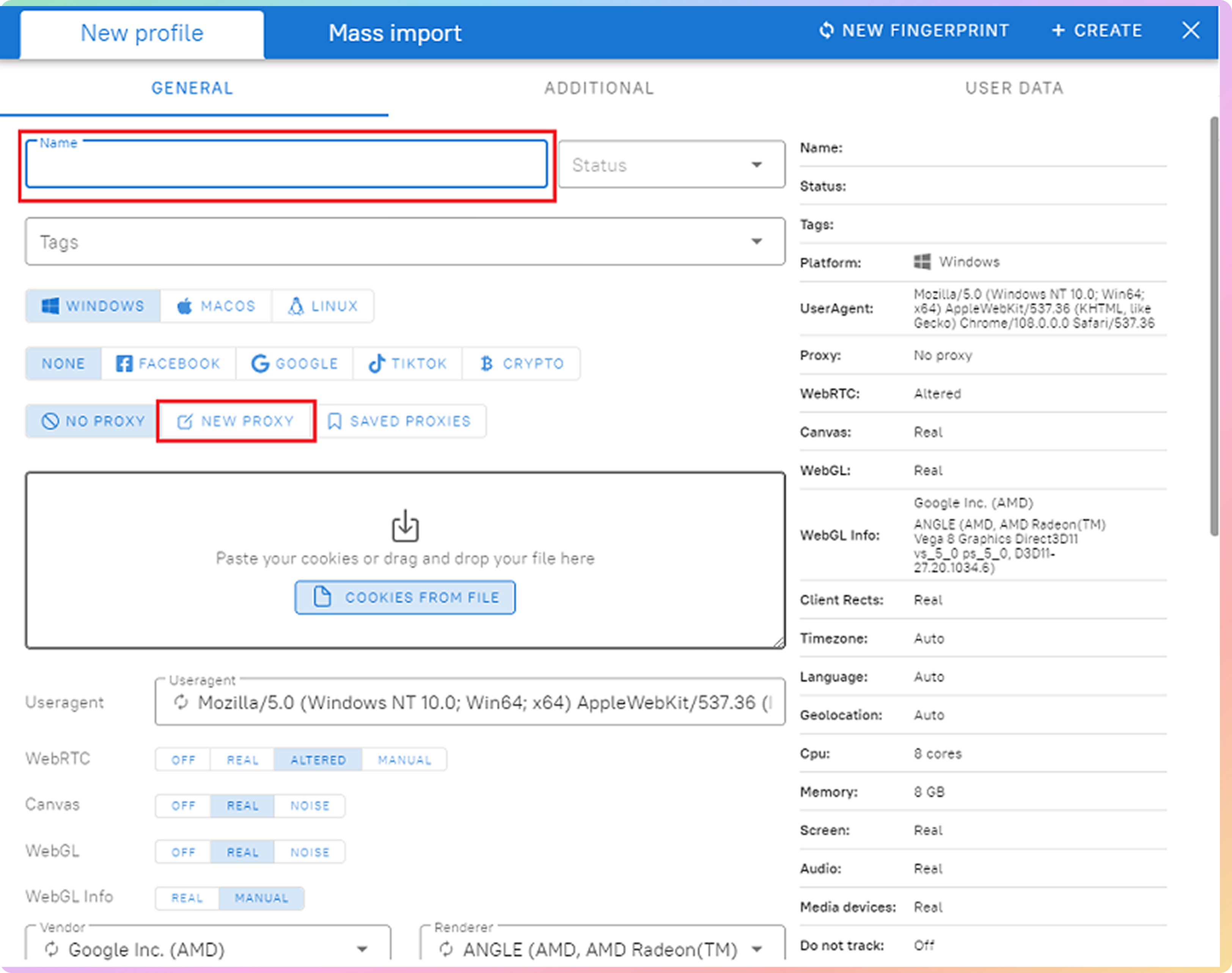Image resolution: width=1232 pixels, height=973 pixels.
Task: Regenerate useragent with refresh icon
Action: click(181, 702)
